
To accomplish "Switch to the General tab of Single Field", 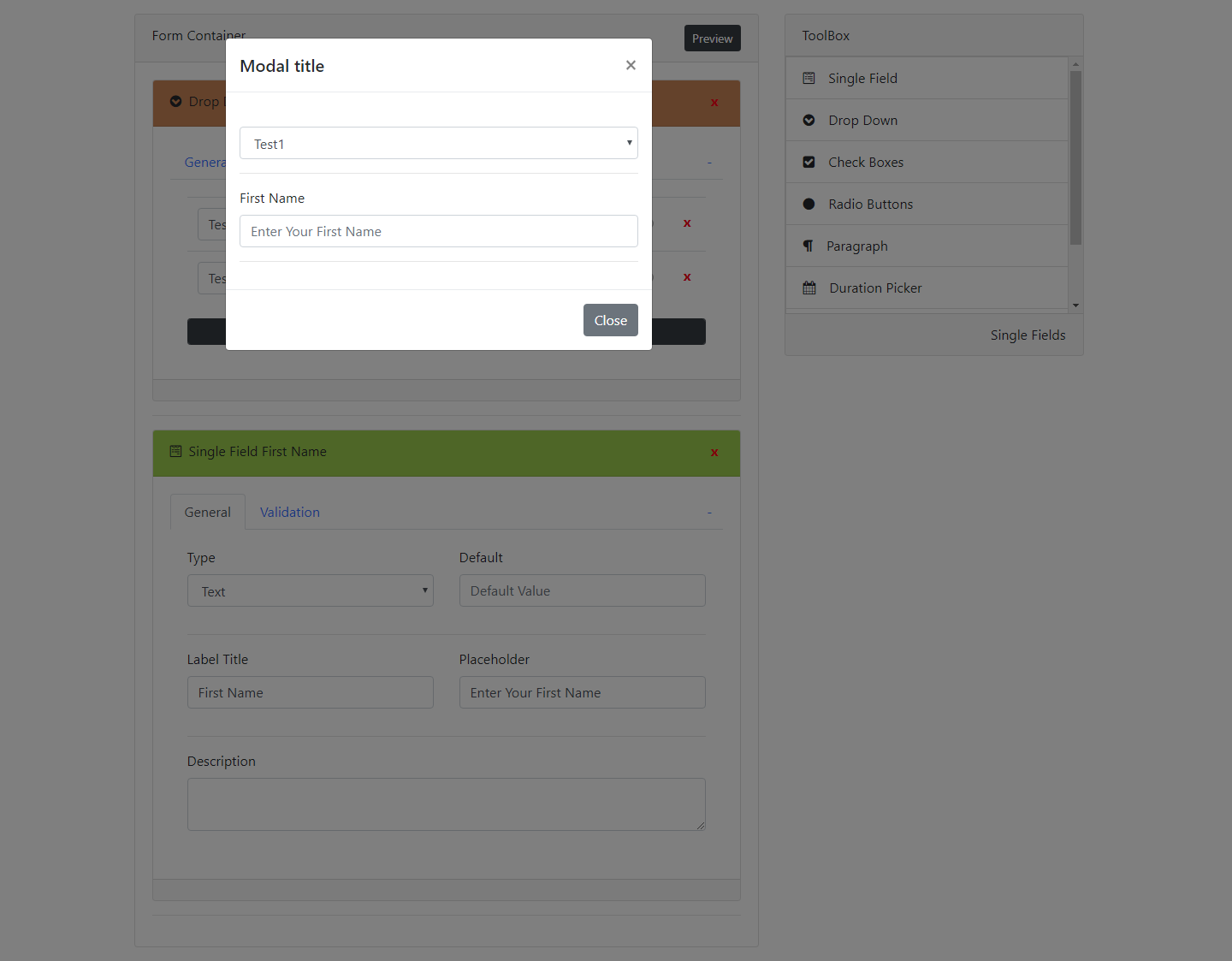I will click(208, 512).
